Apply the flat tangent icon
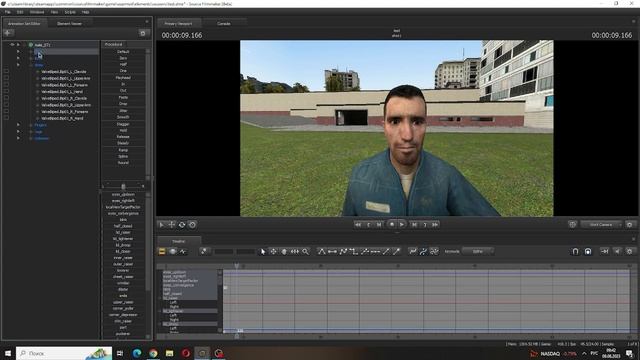 (332, 251)
